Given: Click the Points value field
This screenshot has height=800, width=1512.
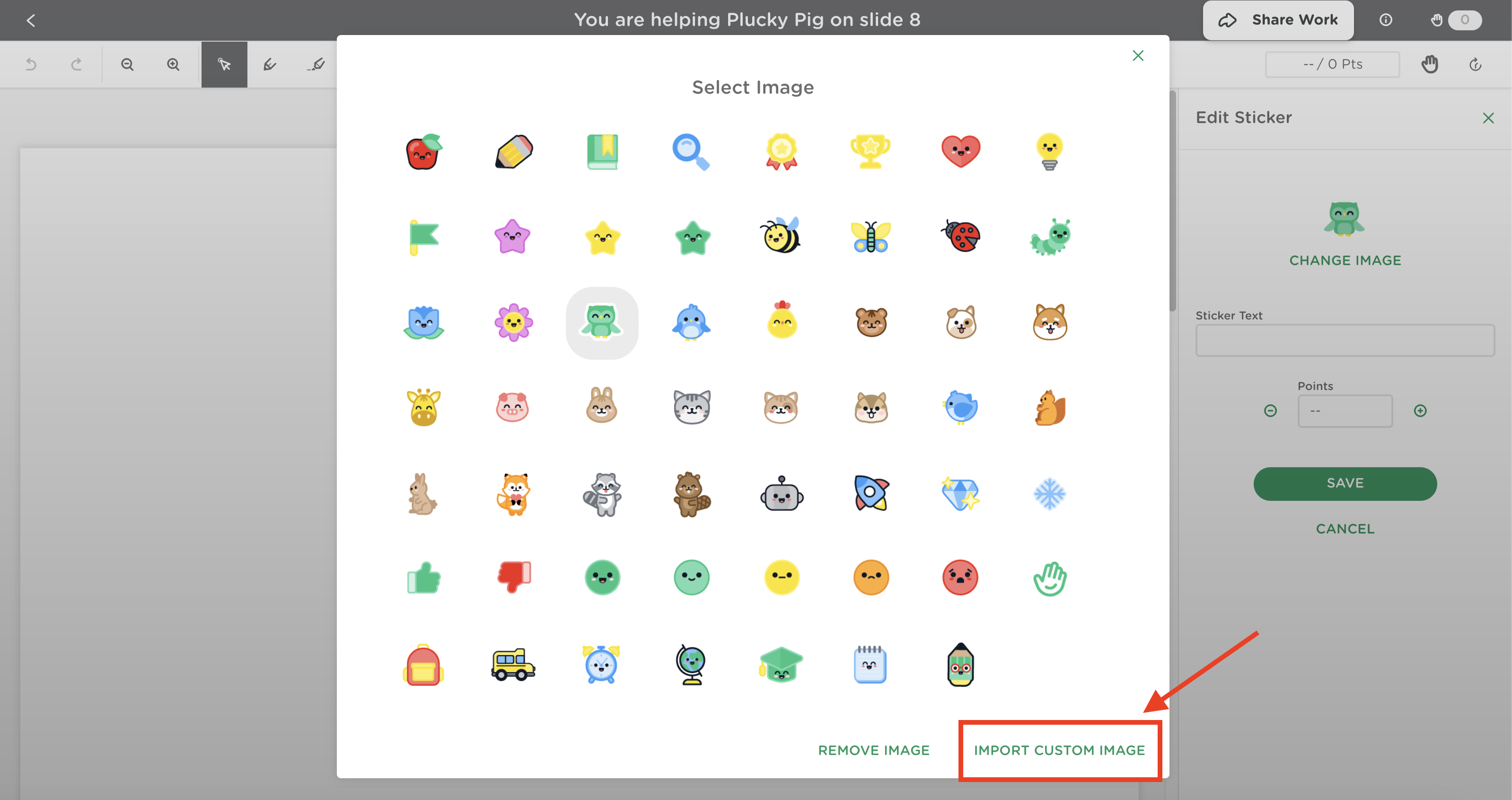Looking at the screenshot, I should (1345, 410).
